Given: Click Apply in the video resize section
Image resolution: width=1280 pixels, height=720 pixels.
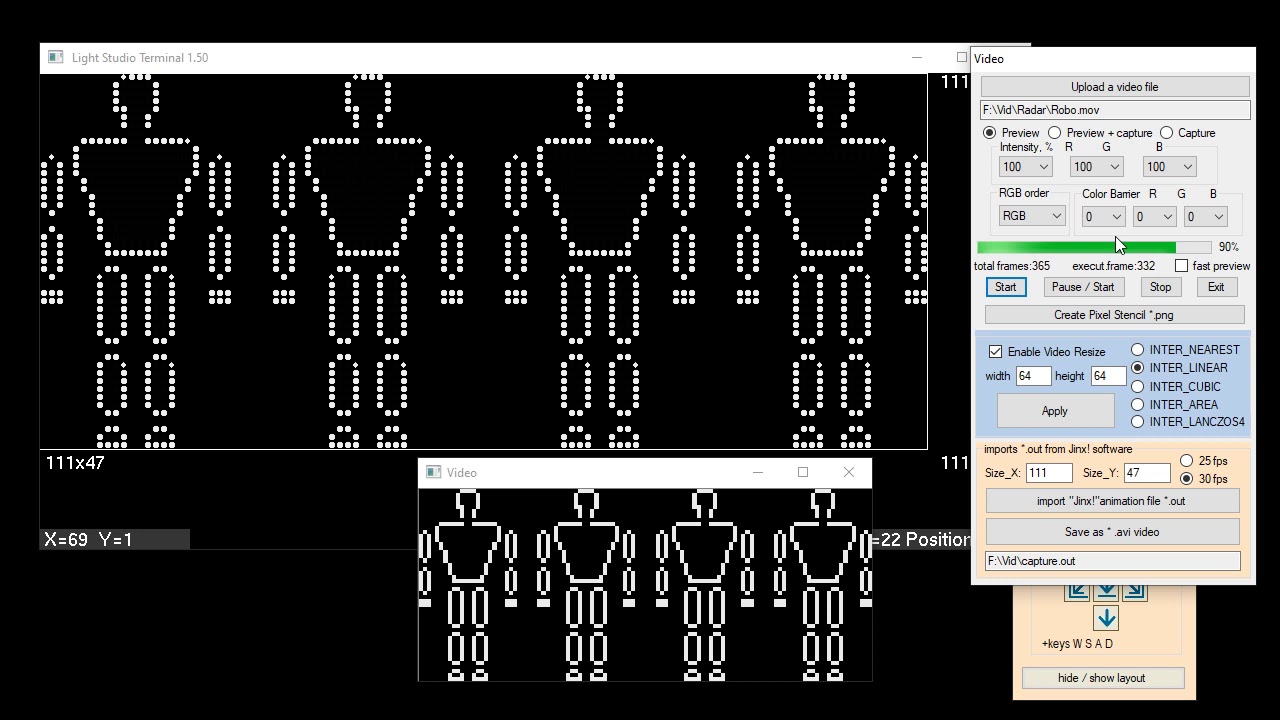Looking at the screenshot, I should coord(1055,411).
